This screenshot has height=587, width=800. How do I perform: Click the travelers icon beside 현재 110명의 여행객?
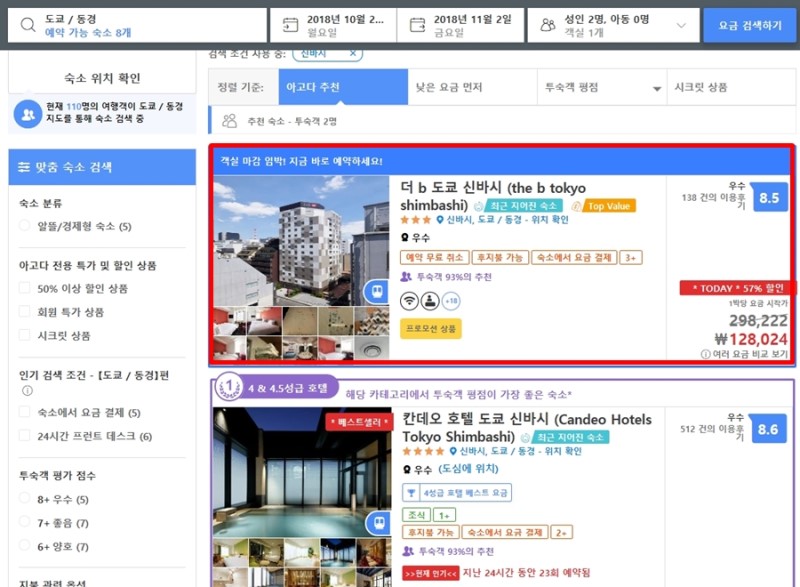tap(28, 114)
